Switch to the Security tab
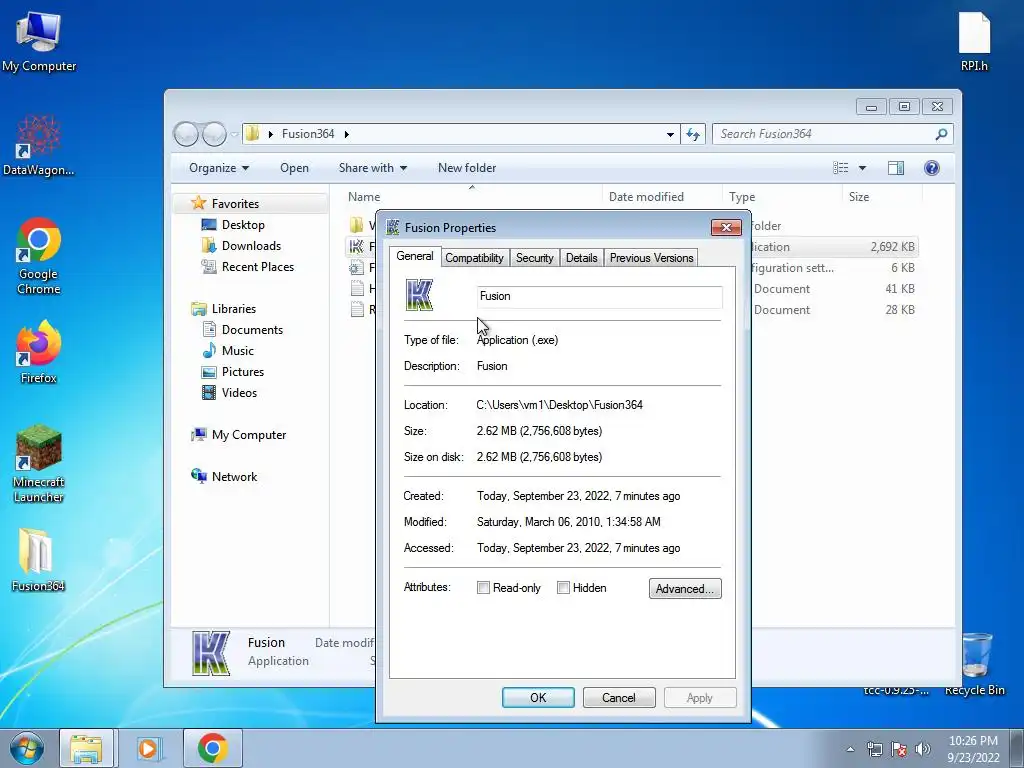Image resolution: width=1024 pixels, height=768 pixels. (534, 258)
